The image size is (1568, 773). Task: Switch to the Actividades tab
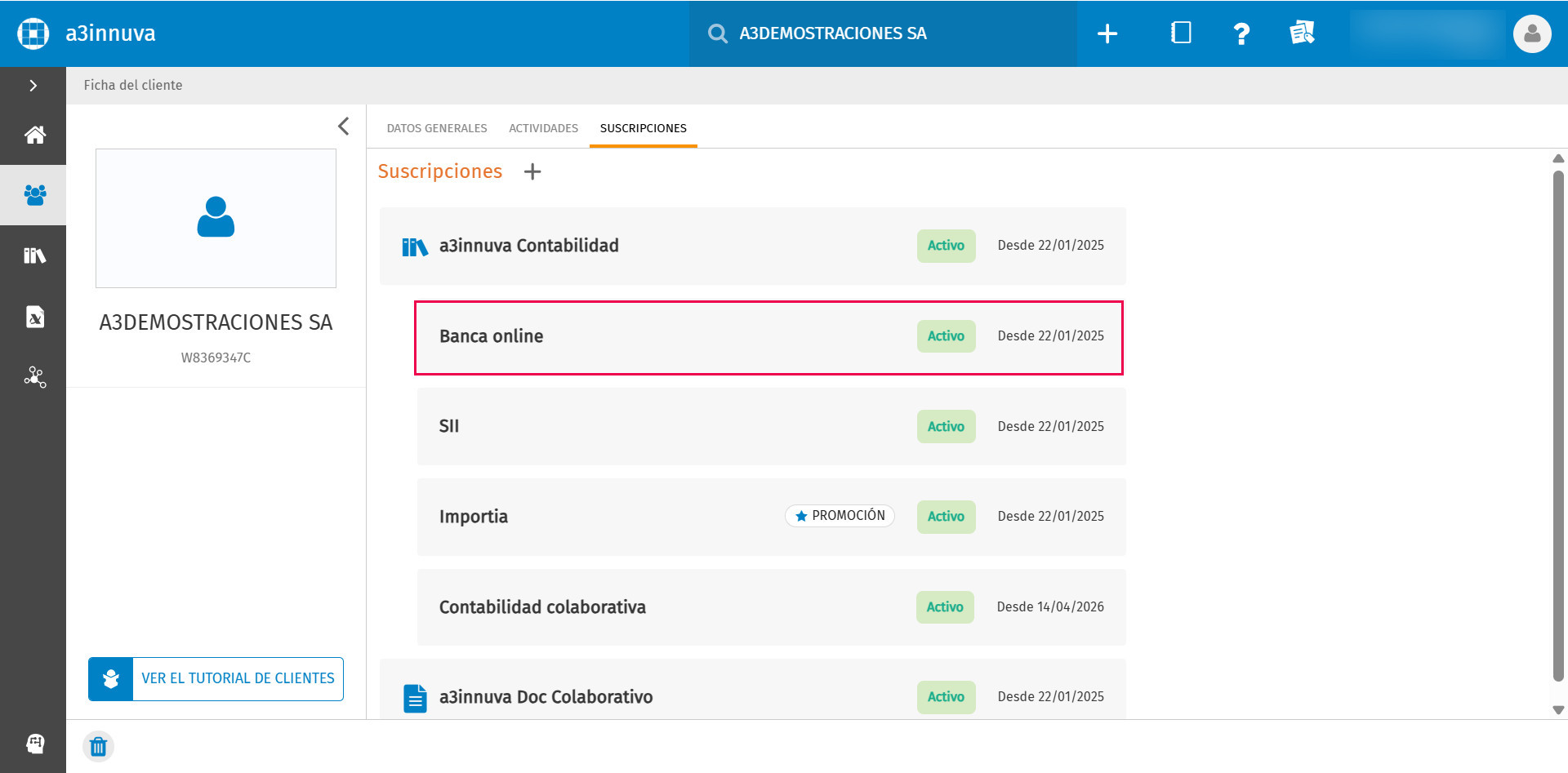[543, 128]
